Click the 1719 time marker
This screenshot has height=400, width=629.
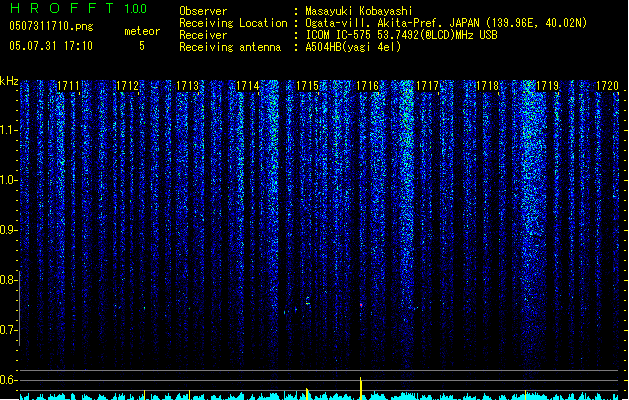point(547,86)
